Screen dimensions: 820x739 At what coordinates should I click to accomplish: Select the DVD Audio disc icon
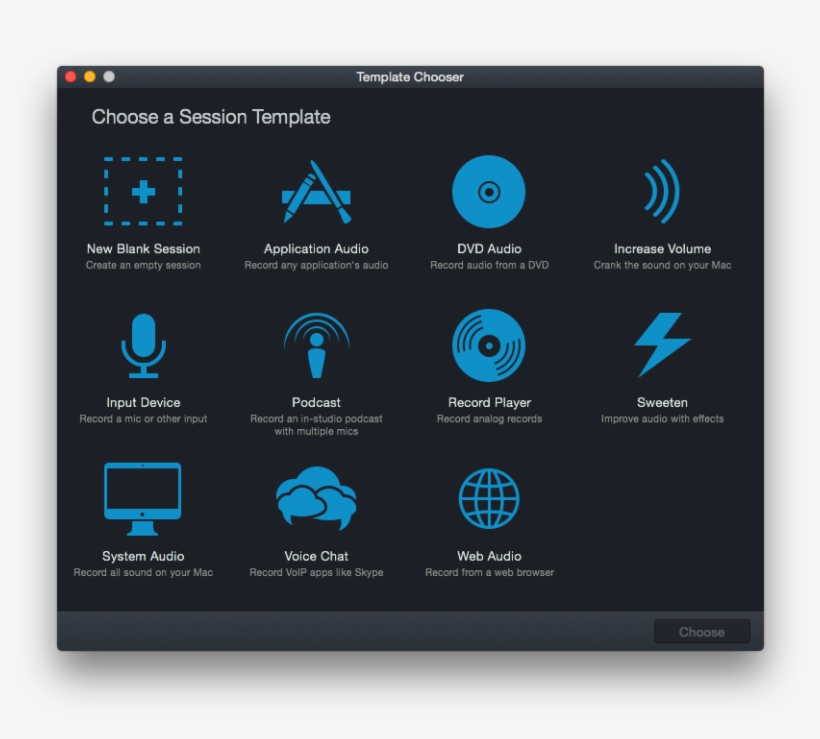click(x=487, y=190)
